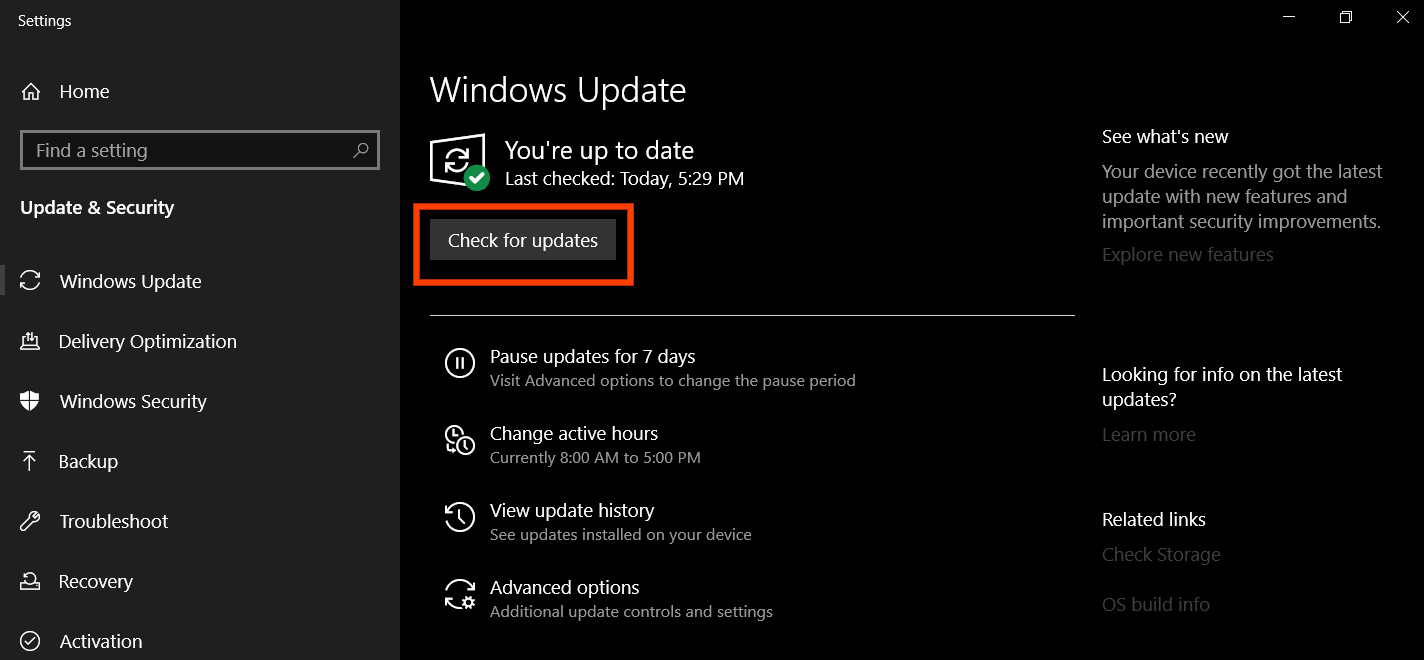Select Pause updates for 7 days
Image resolution: width=1424 pixels, height=660 pixels.
click(x=592, y=357)
